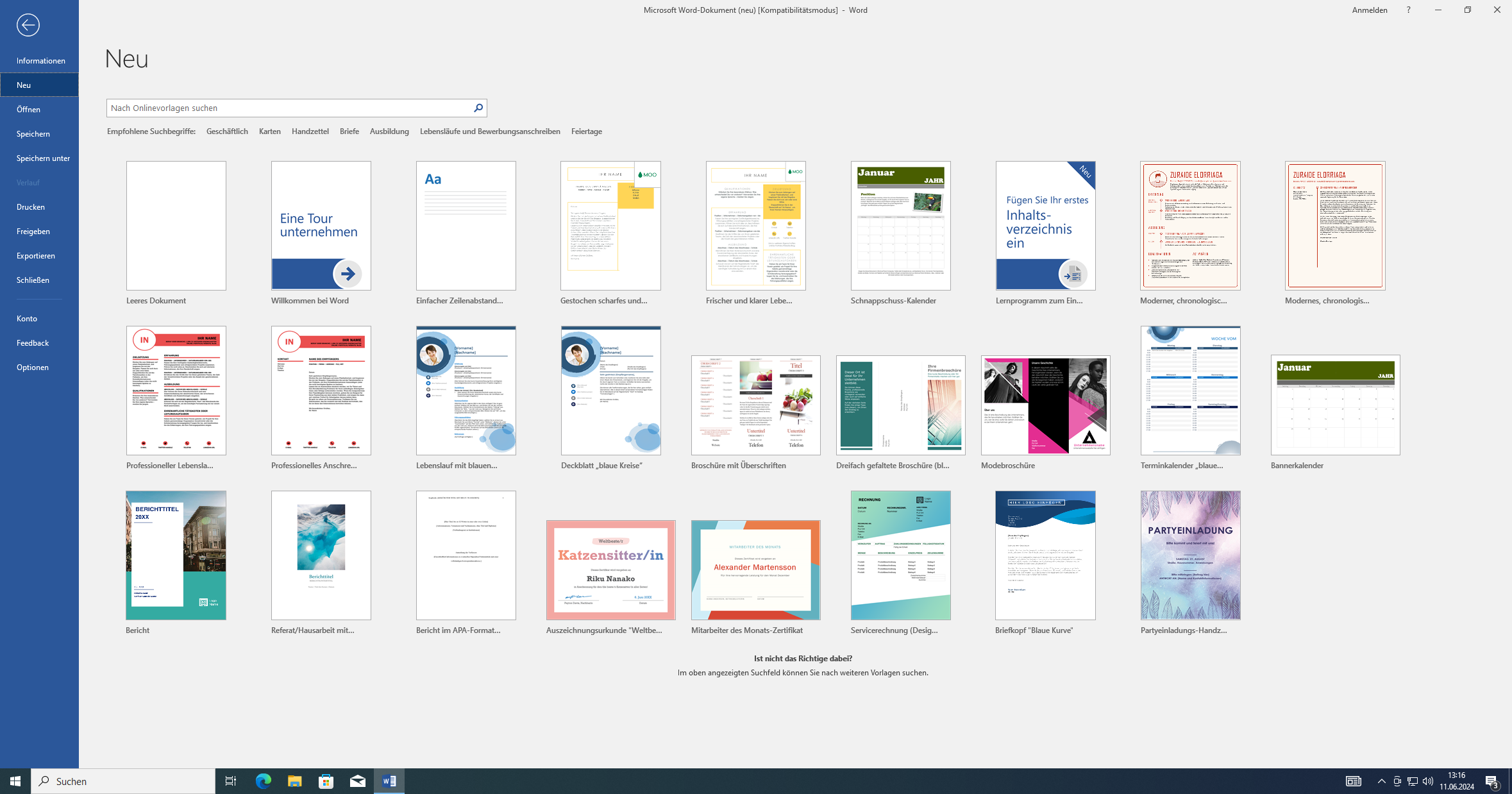This screenshot has width=1512, height=794.
Task: Click the back arrow icon
Action: pyautogui.click(x=28, y=25)
